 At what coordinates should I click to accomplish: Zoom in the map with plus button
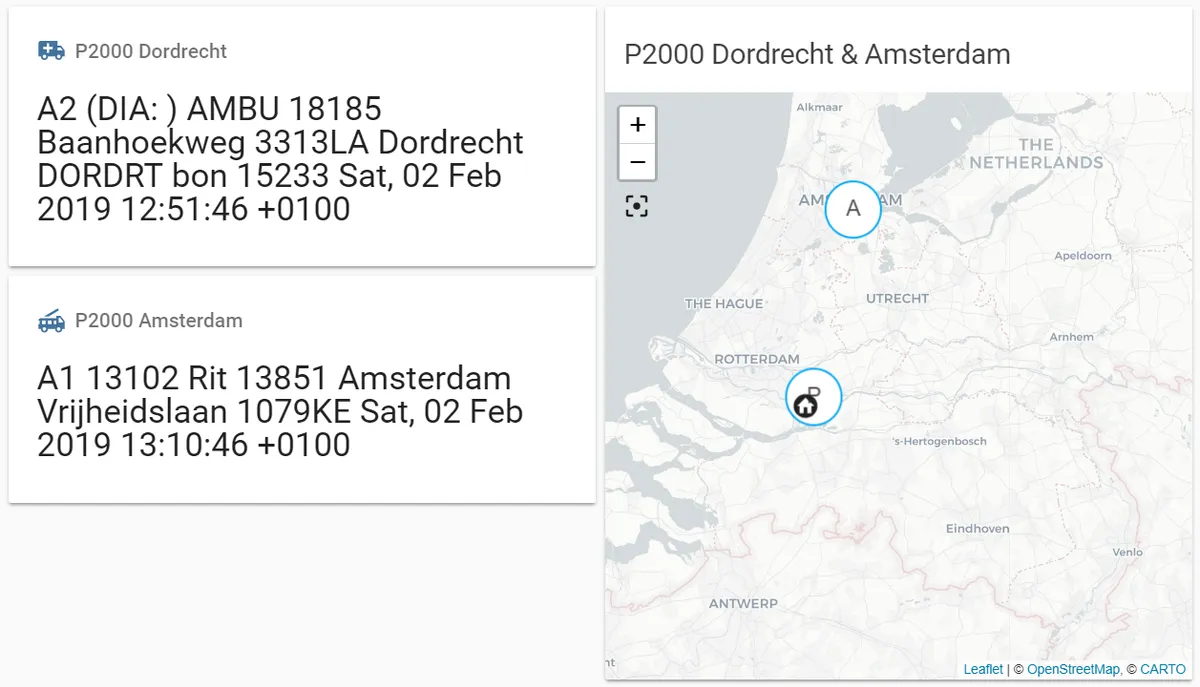pyautogui.click(x=637, y=125)
